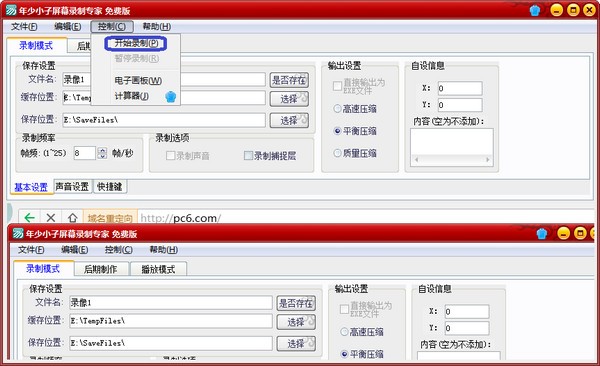Open 帮助(H) menu in top window

click(x=157, y=26)
